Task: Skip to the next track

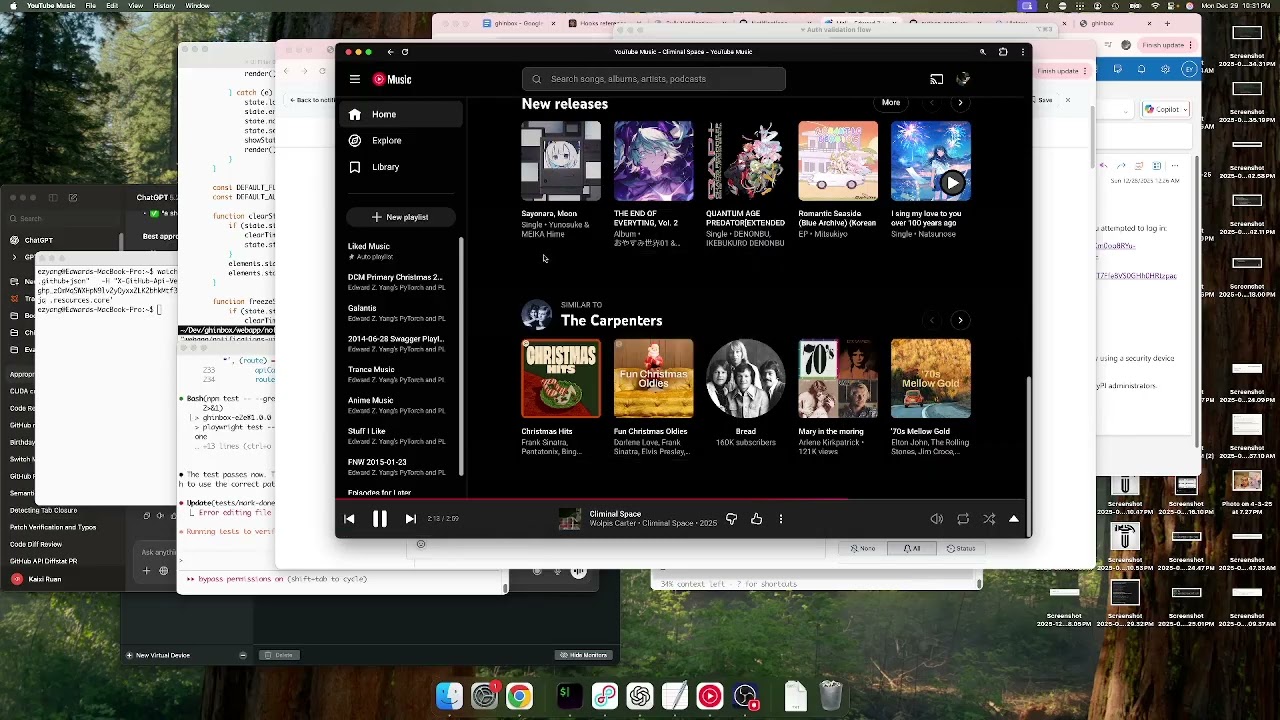Action: click(x=410, y=519)
